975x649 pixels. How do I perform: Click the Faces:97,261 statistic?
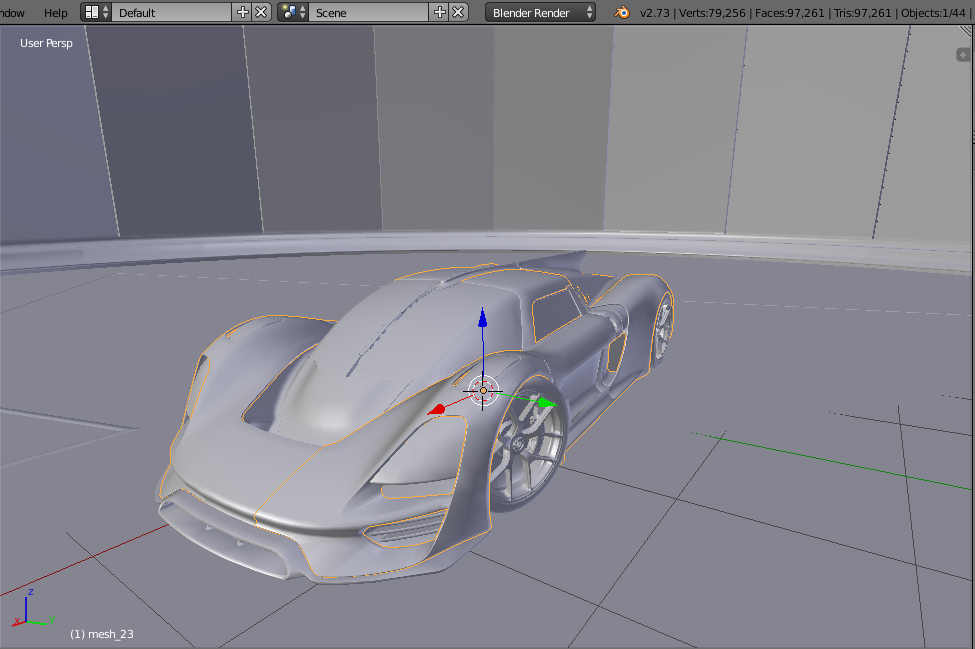tap(790, 12)
